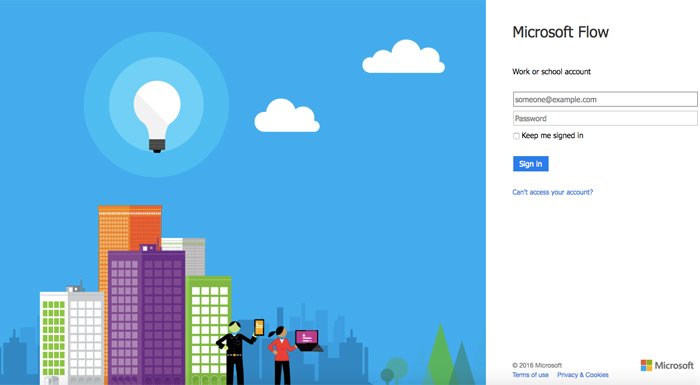Click the email address input field
The width and height of the screenshot is (700, 385).
605,99
